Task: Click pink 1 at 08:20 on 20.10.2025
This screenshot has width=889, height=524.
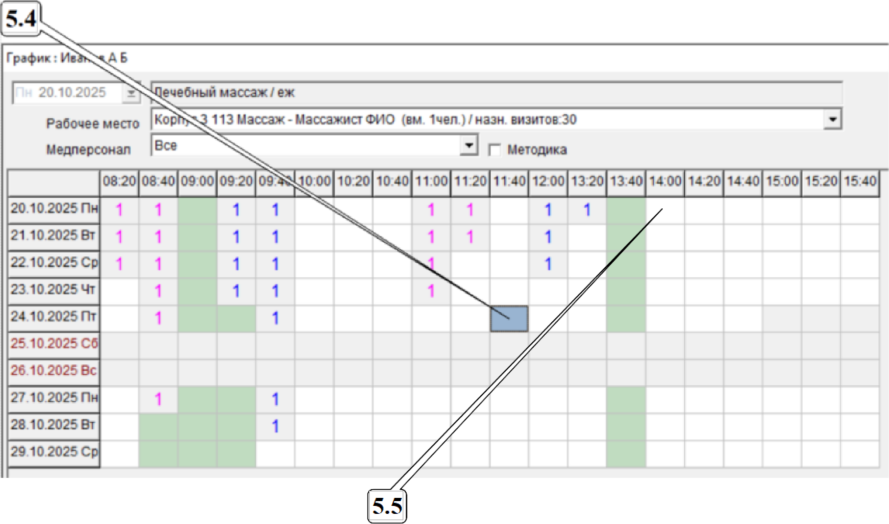Action: 119,210
